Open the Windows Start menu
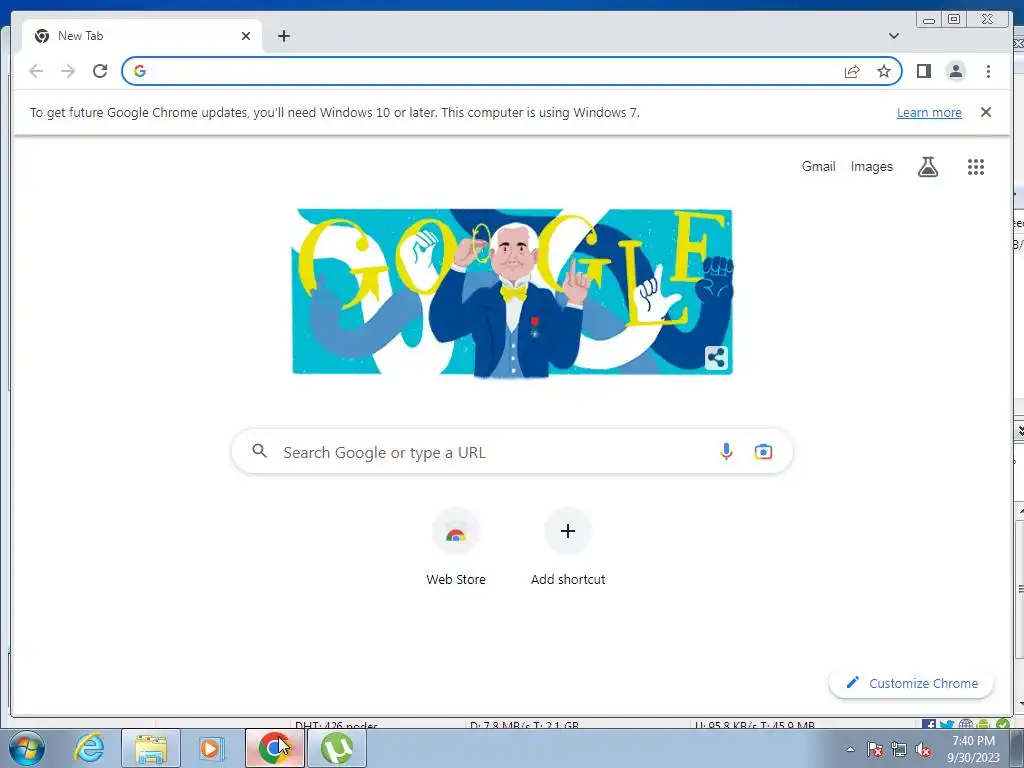 [x=26, y=748]
